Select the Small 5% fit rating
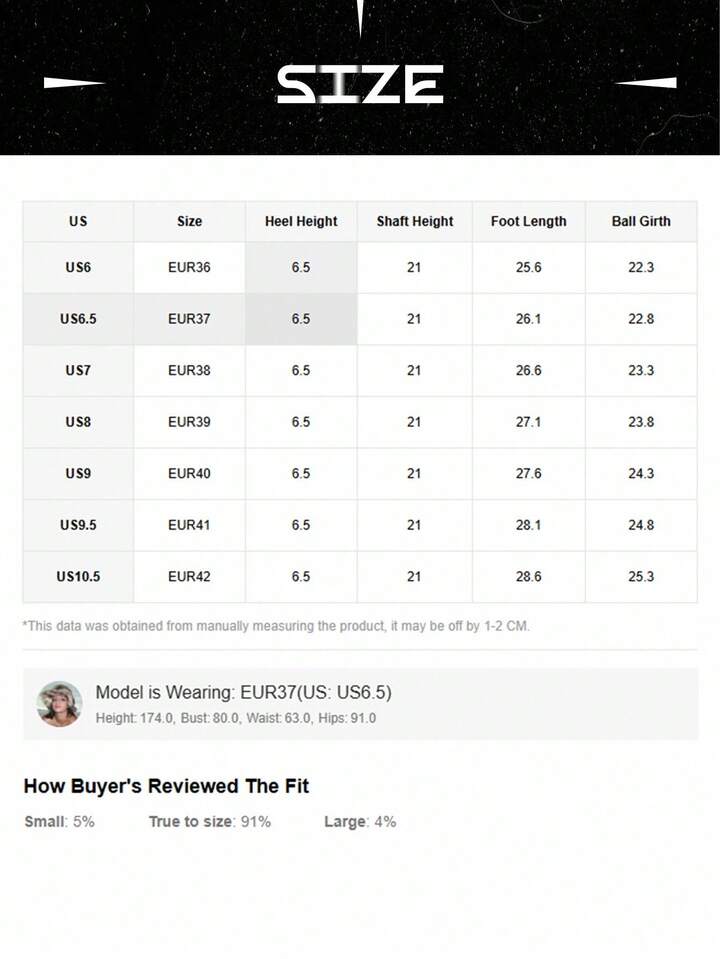Image resolution: width=720 pixels, height=959 pixels. click(59, 822)
